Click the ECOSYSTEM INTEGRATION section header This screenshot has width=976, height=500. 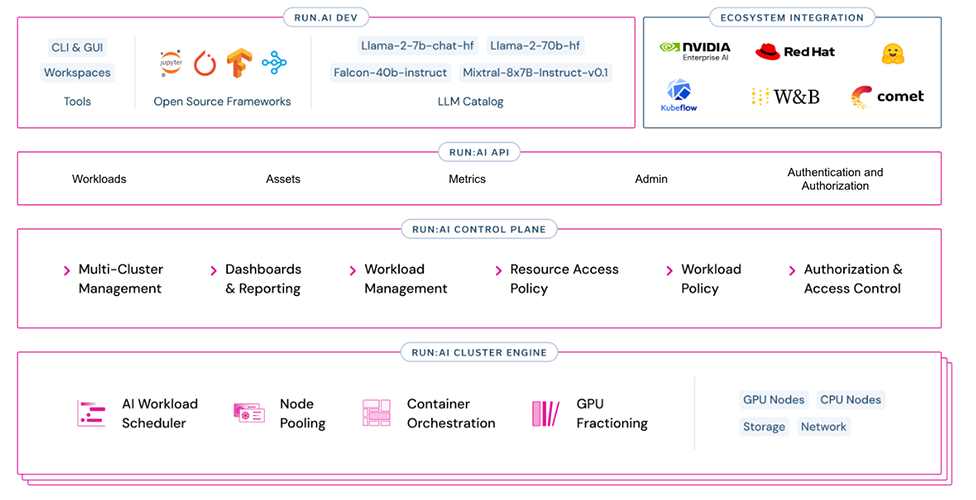tap(792, 17)
